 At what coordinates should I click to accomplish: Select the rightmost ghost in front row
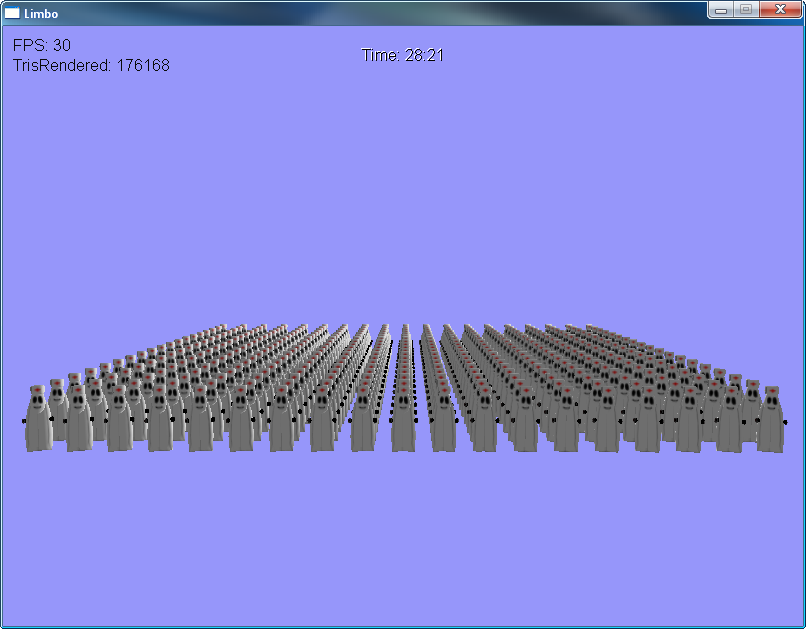pos(770,420)
